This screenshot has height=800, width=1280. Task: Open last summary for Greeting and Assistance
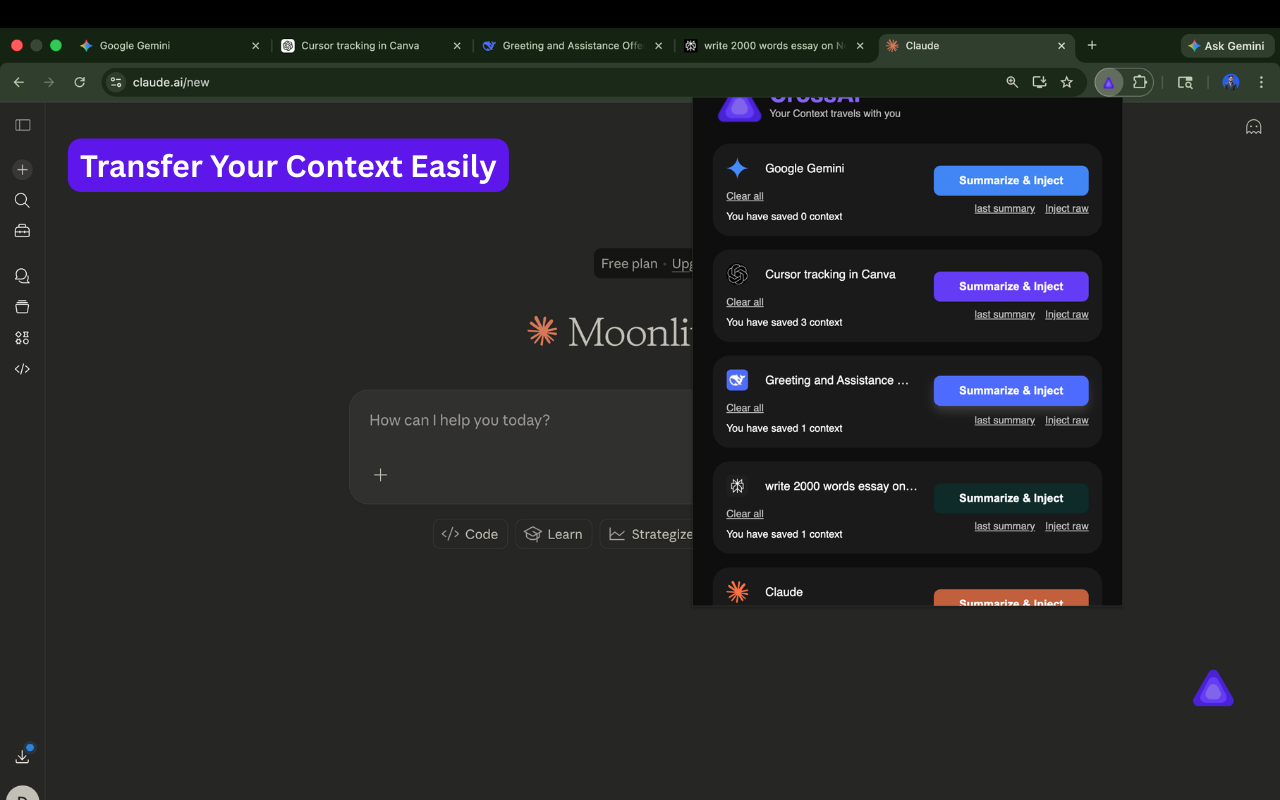[1005, 421]
